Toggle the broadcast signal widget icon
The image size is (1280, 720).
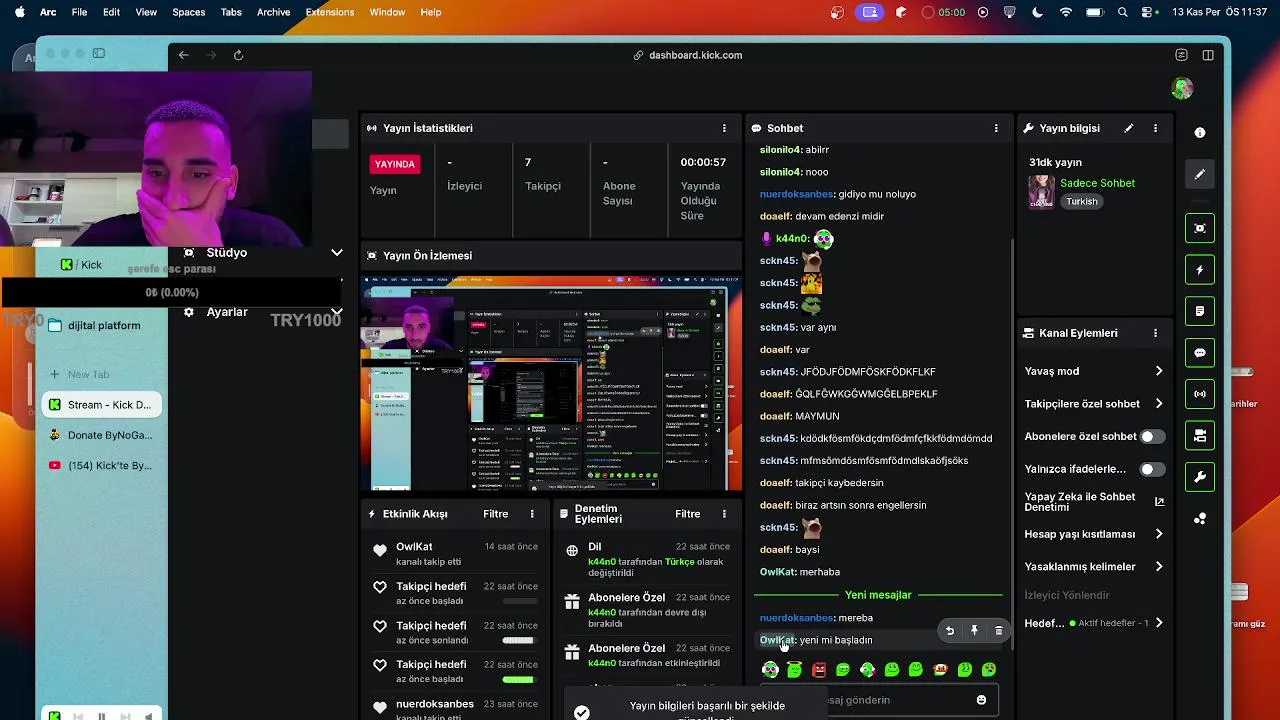click(x=1200, y=394)
